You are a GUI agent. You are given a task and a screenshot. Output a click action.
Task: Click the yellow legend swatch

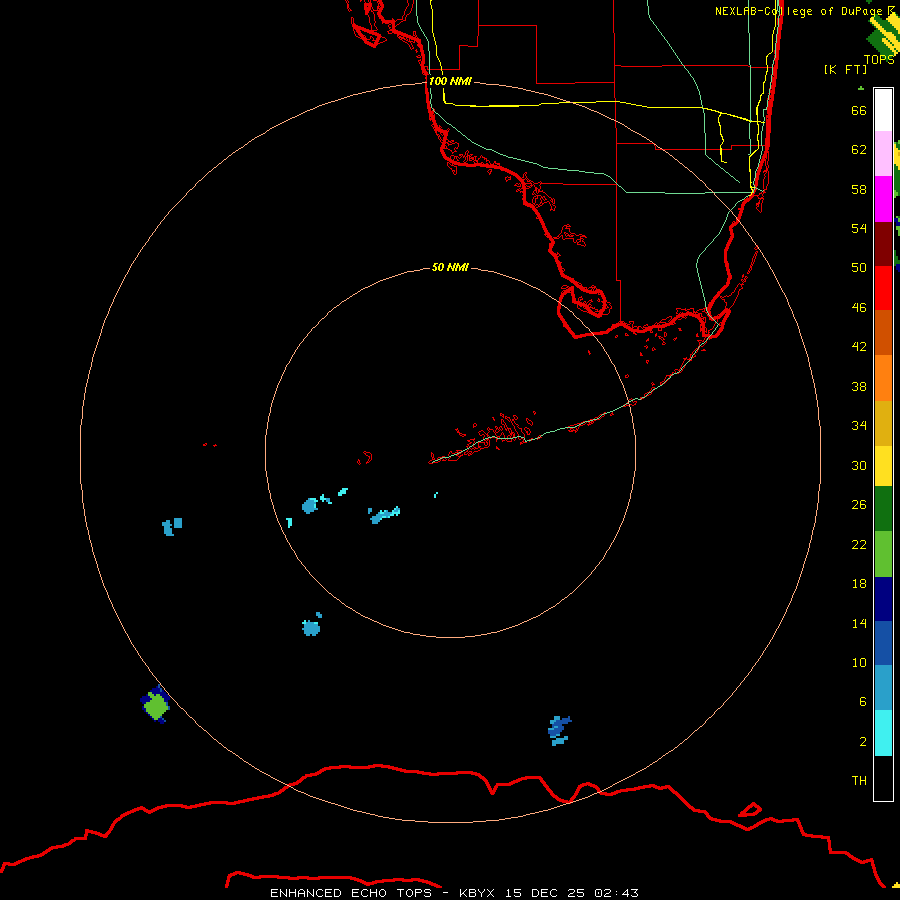(x=883, y=466)
